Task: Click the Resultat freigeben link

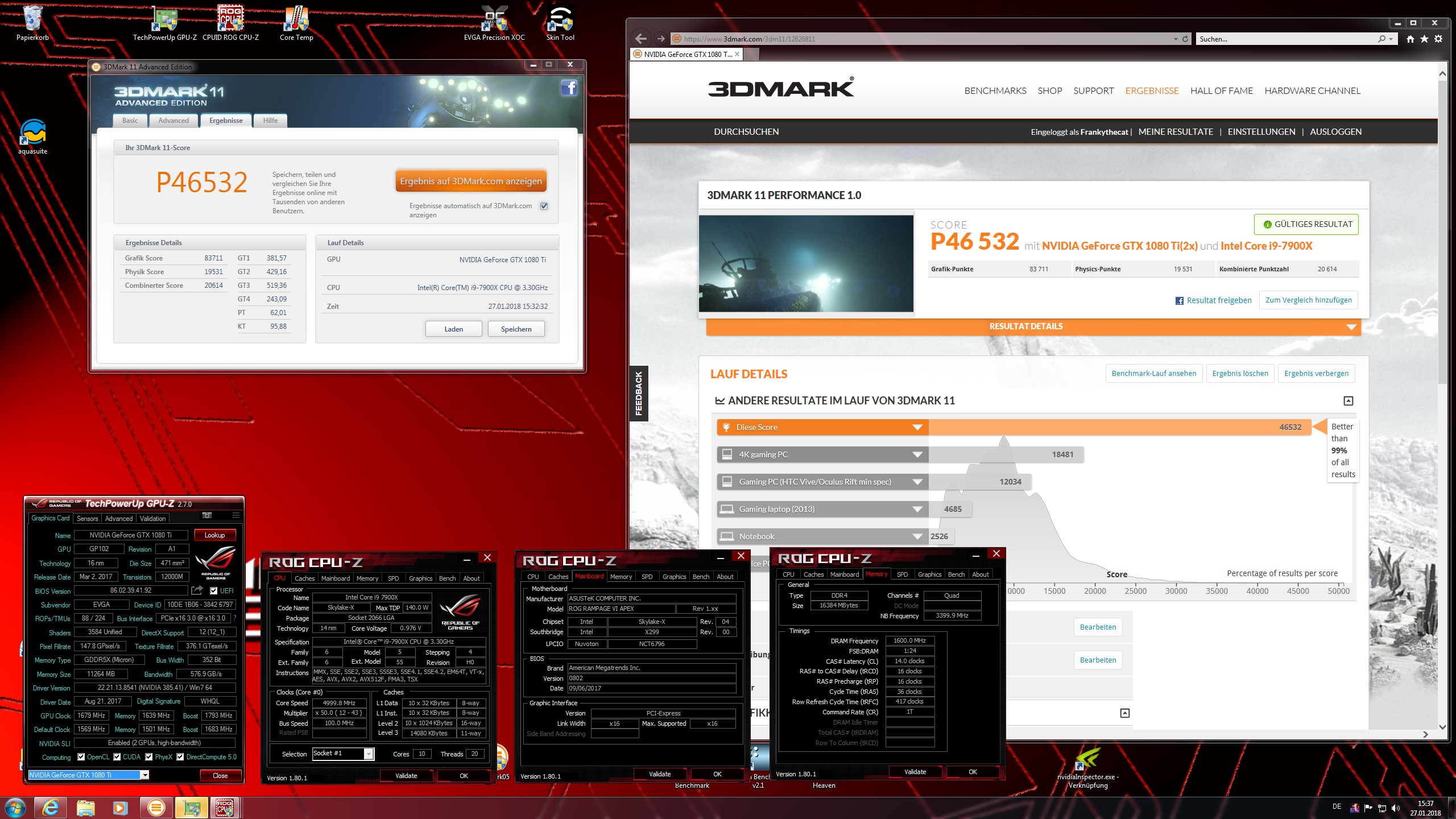Action: [x=1214, y=300]
